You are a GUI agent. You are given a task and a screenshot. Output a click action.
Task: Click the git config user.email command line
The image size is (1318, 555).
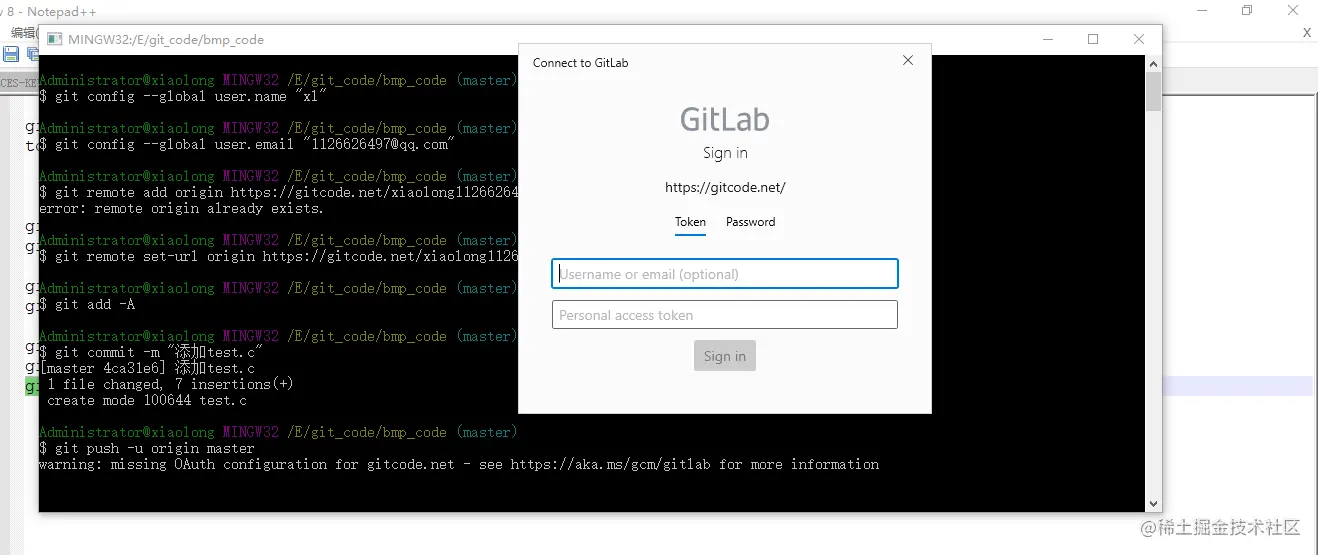point(247,144)
